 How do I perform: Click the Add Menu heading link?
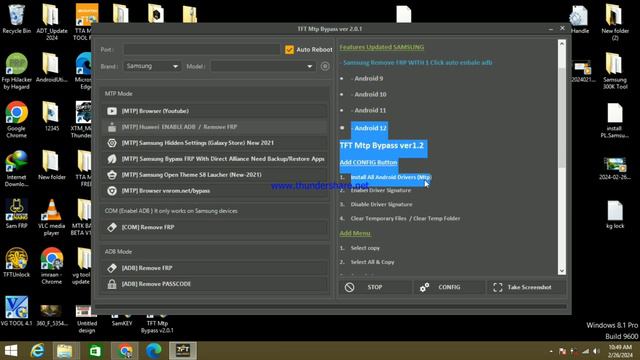pyautogui.click(x=355, y=233)
